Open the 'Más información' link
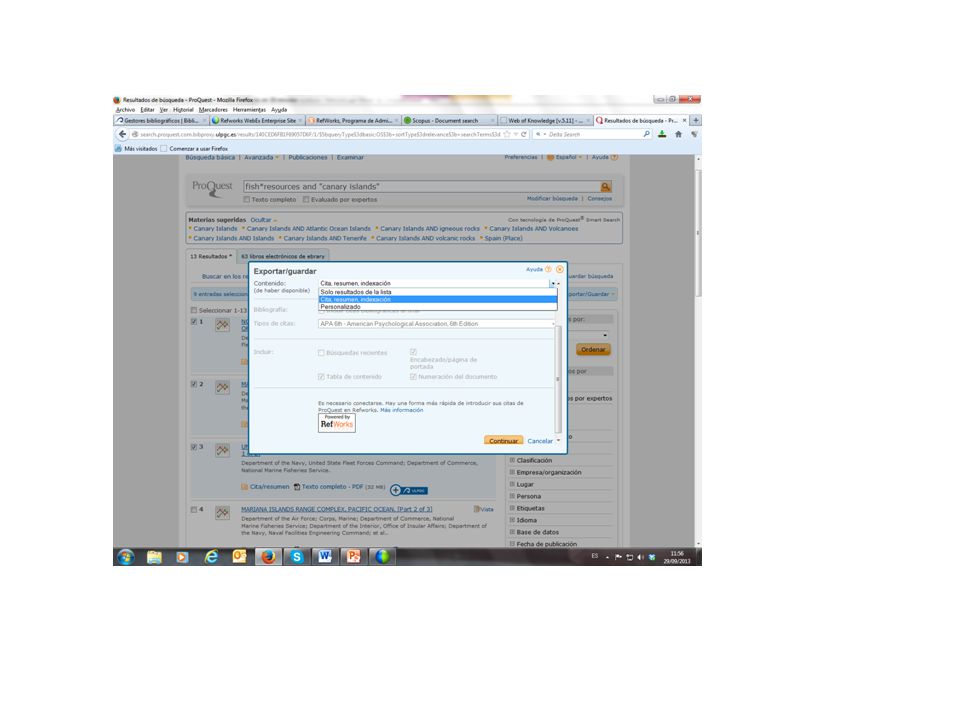The height and width of the screenshot is (720, 960). pyautogui.click(x=402, y=410)
